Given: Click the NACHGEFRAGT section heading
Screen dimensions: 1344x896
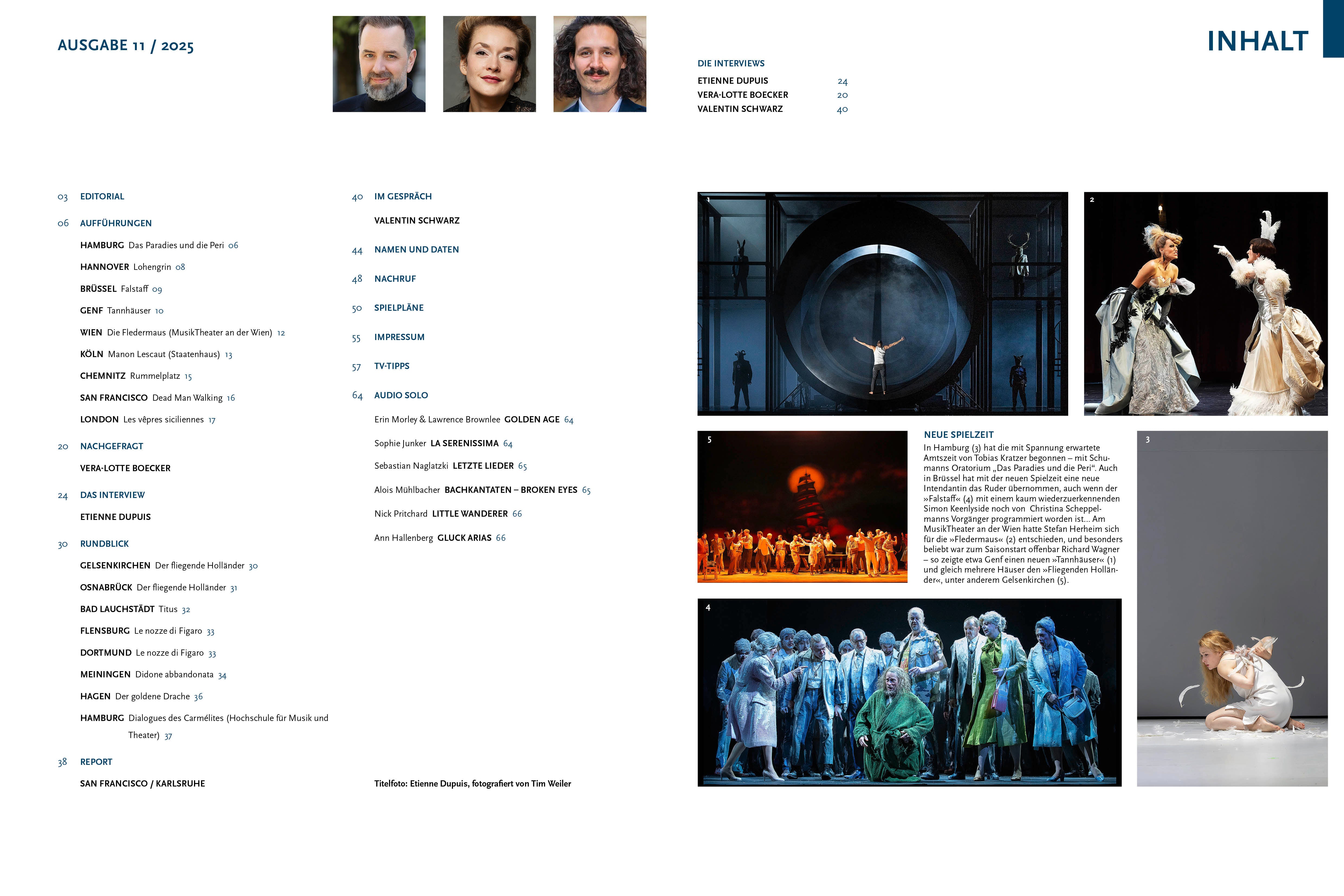Looking at the screenshot, I should [111, 446].
